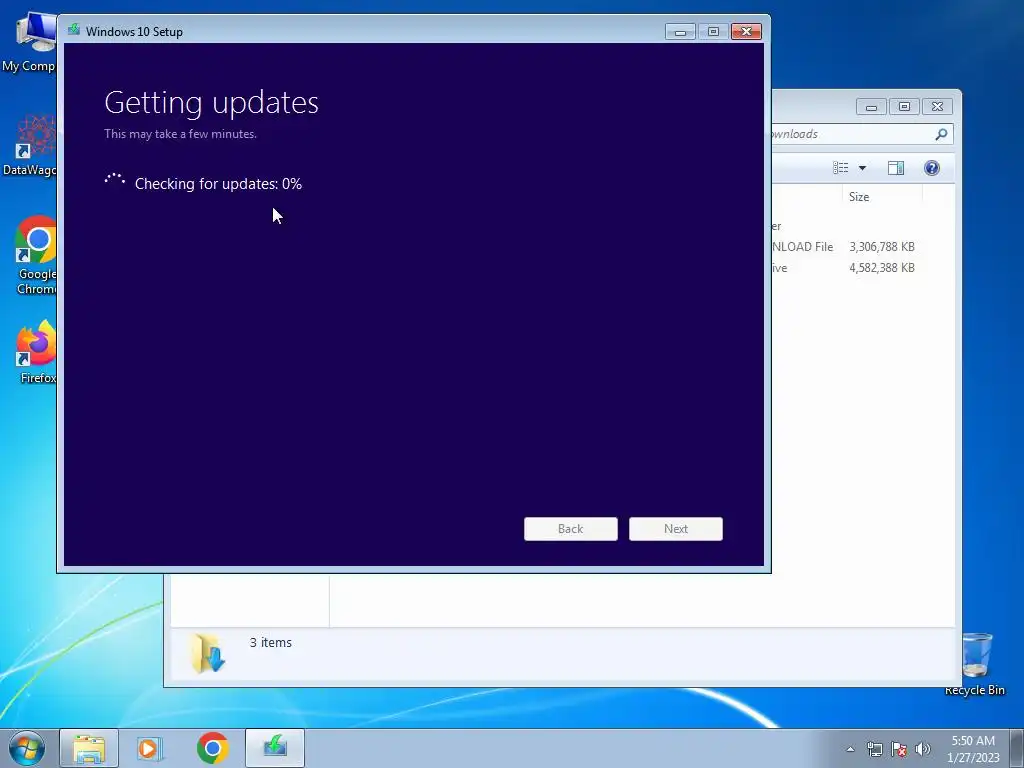
Task: Select the Firefox desktop shortcut
Action: point(36,351)
